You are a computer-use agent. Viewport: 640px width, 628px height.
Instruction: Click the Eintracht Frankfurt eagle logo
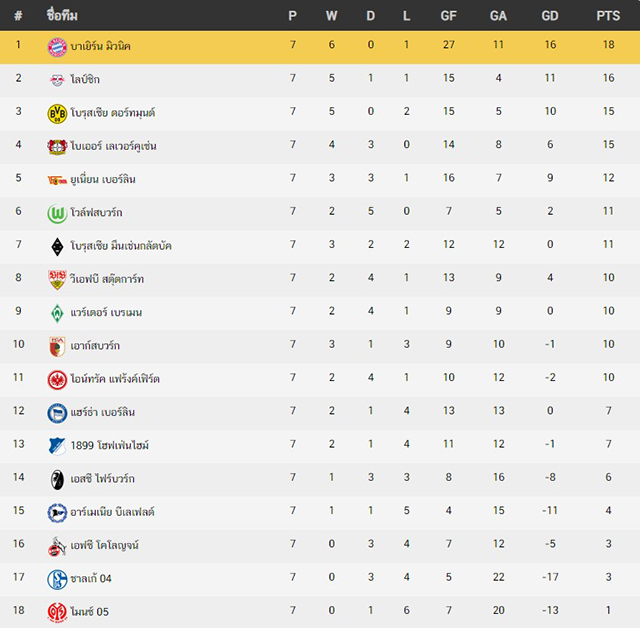57,380
